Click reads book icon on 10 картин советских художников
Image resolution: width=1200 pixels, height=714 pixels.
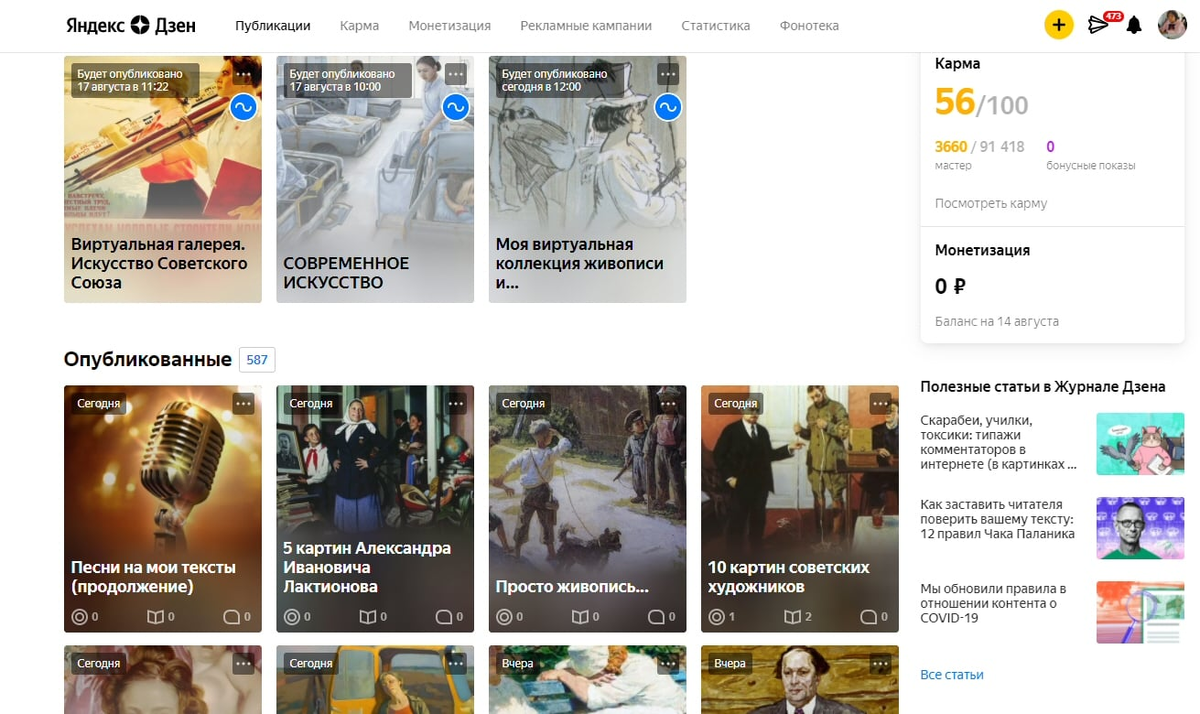tap(792, 617)
